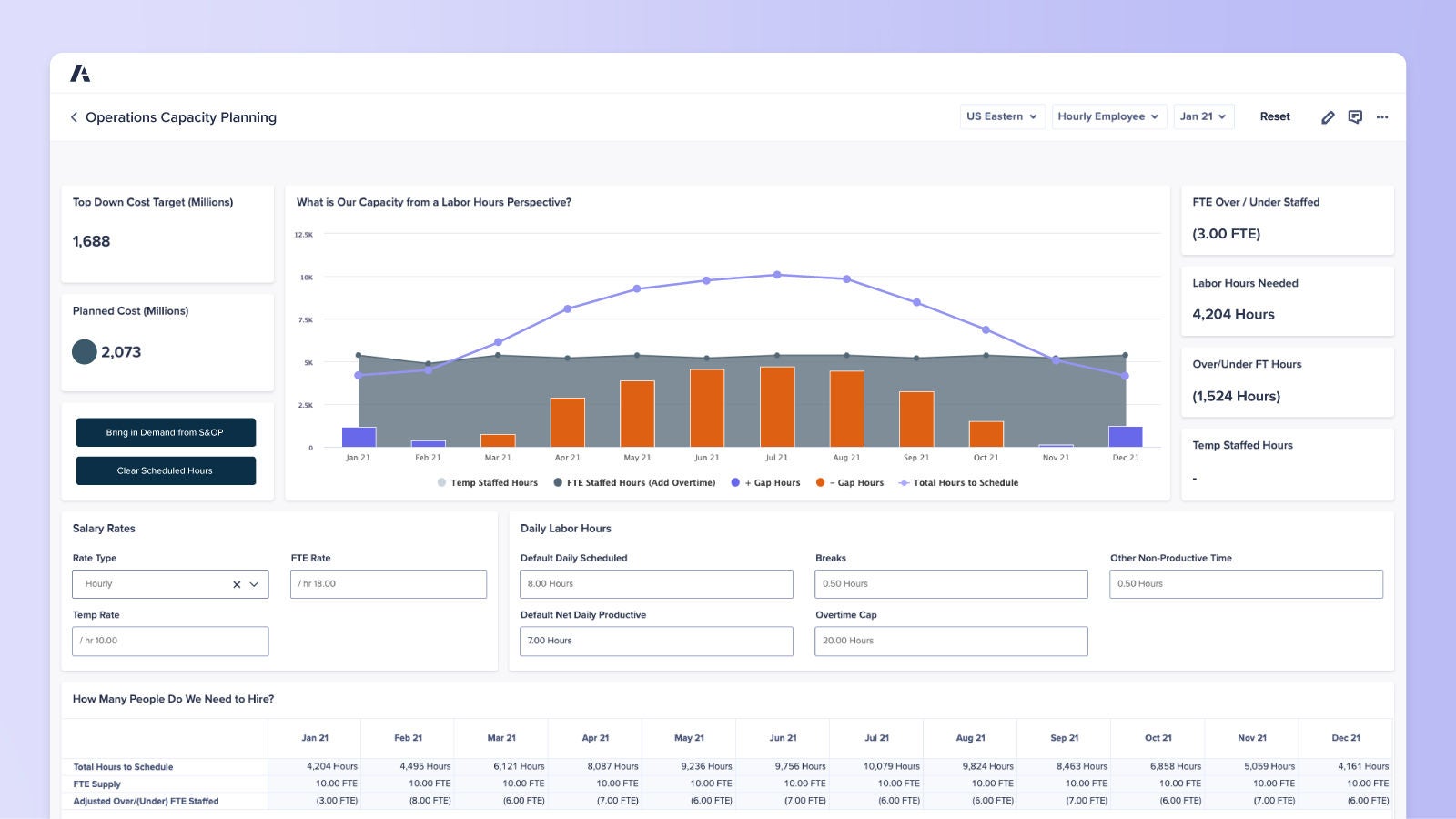This screenshot has width=1456, height=819.
Task: Select the Overtime Cap hours field
Action: point(951,641)
